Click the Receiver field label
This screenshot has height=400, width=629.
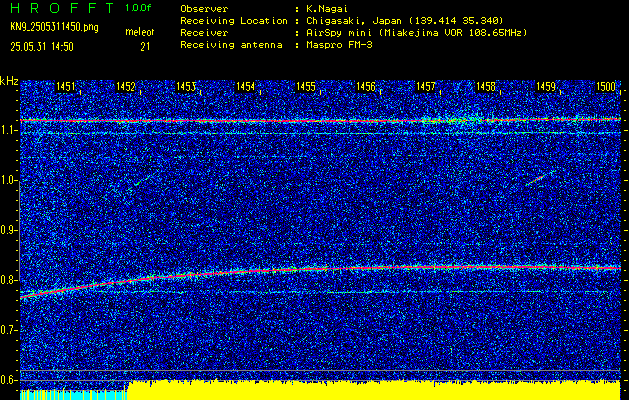[204, 32]
